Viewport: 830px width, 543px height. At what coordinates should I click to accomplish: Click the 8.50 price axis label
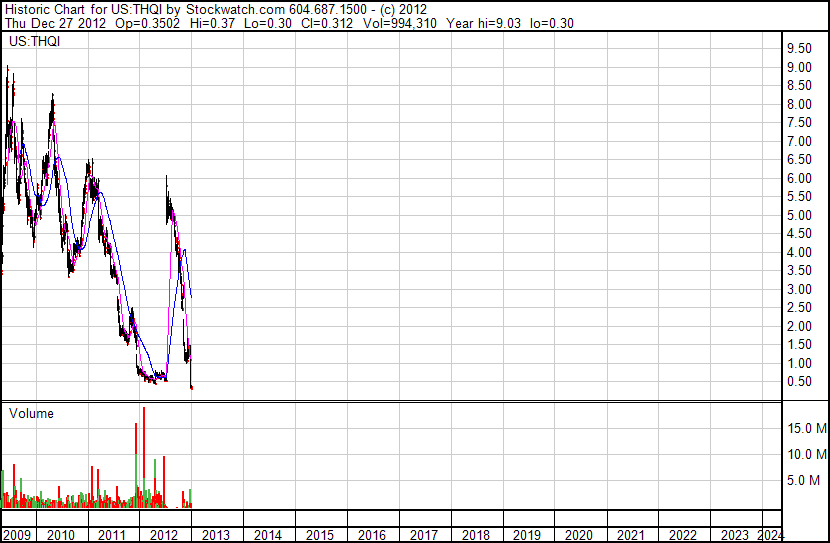(799, 85)
